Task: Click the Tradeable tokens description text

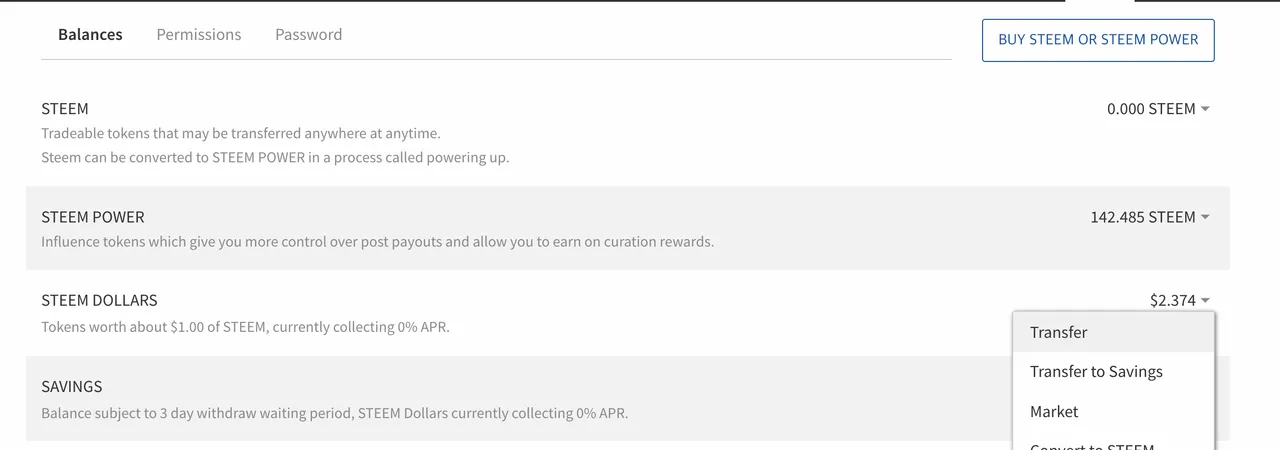Action: tap(241, 133)
